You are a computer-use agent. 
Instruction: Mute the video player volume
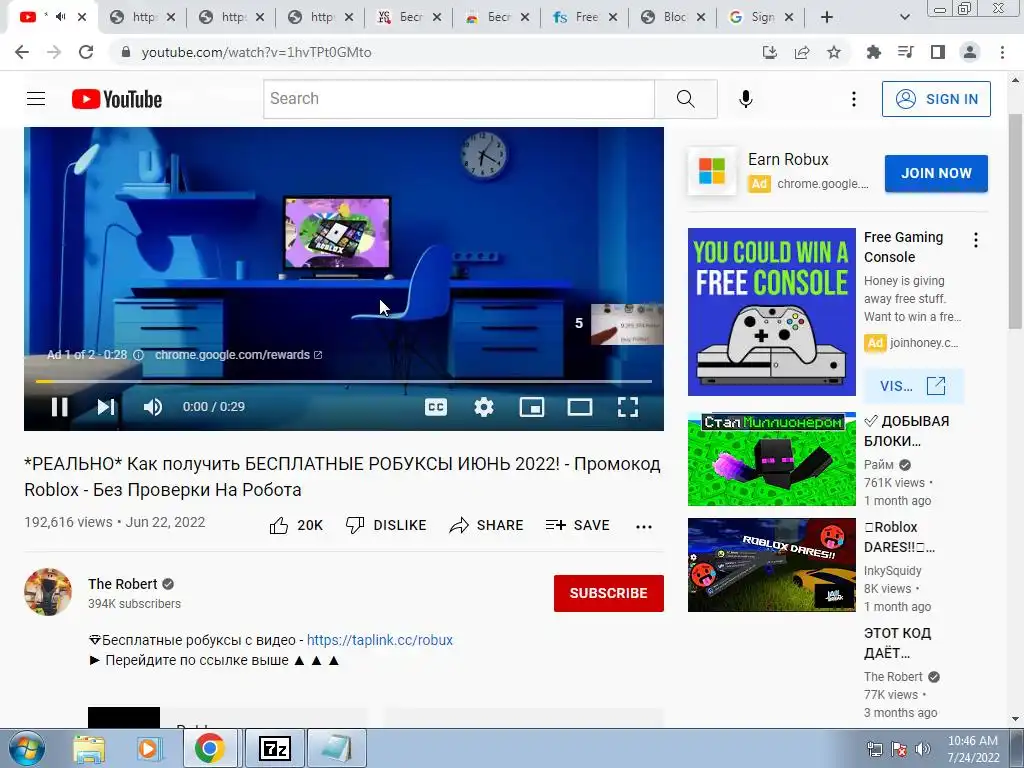tap(153, 407)
